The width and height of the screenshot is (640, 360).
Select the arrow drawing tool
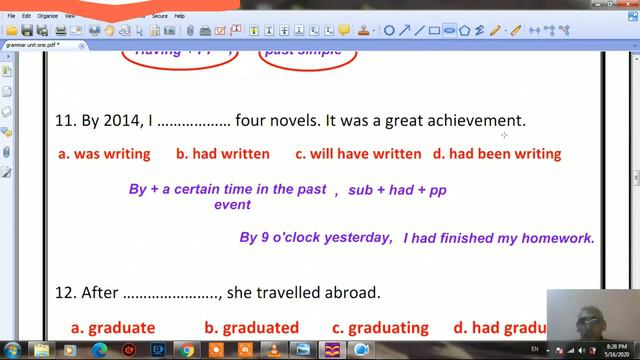click(x=404, y=31)
